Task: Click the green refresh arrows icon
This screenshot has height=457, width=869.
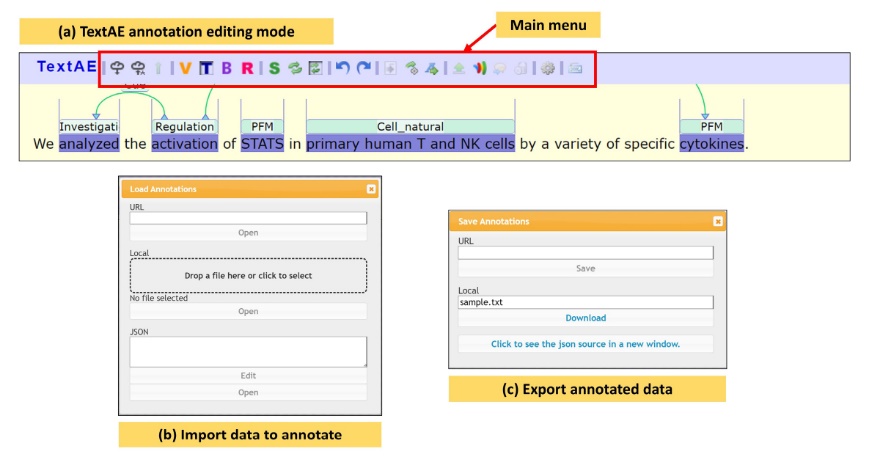Action: (295, 68)
